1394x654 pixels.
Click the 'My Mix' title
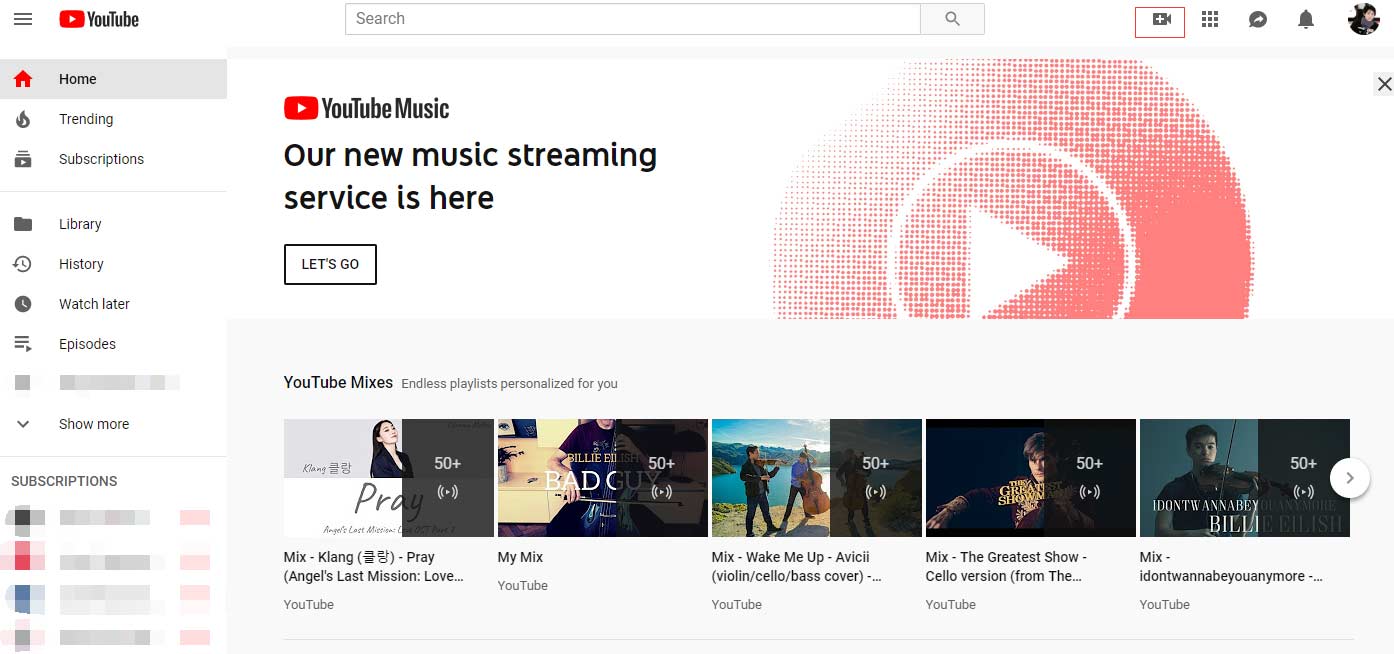(x=520, y=557)
